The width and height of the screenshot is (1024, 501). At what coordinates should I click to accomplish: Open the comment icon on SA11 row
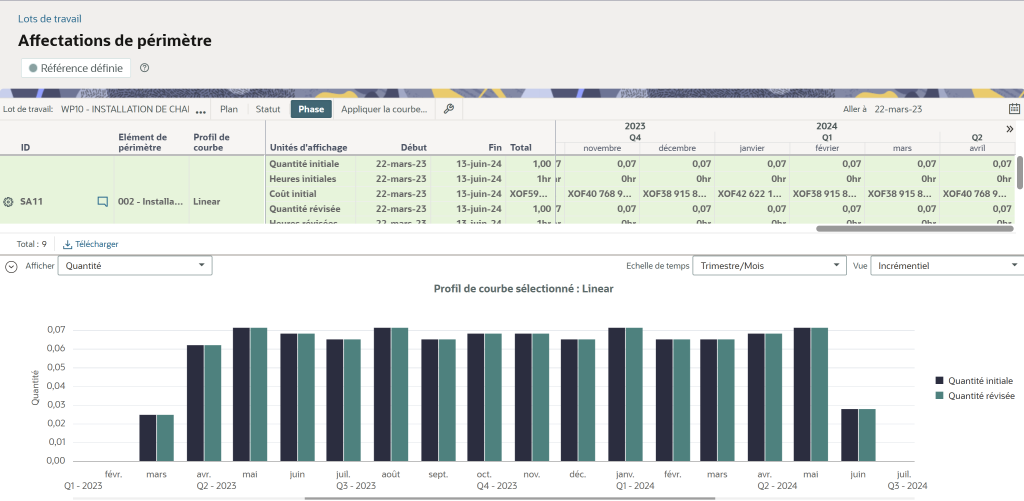(102, 202)
